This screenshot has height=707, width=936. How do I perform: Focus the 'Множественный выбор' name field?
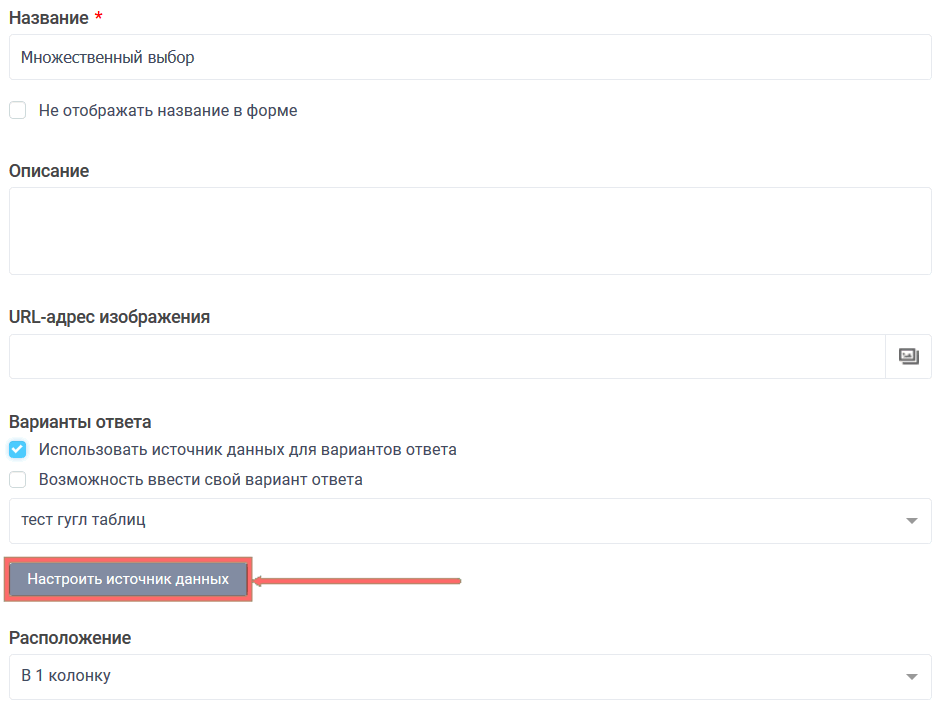tap(470, 58)
